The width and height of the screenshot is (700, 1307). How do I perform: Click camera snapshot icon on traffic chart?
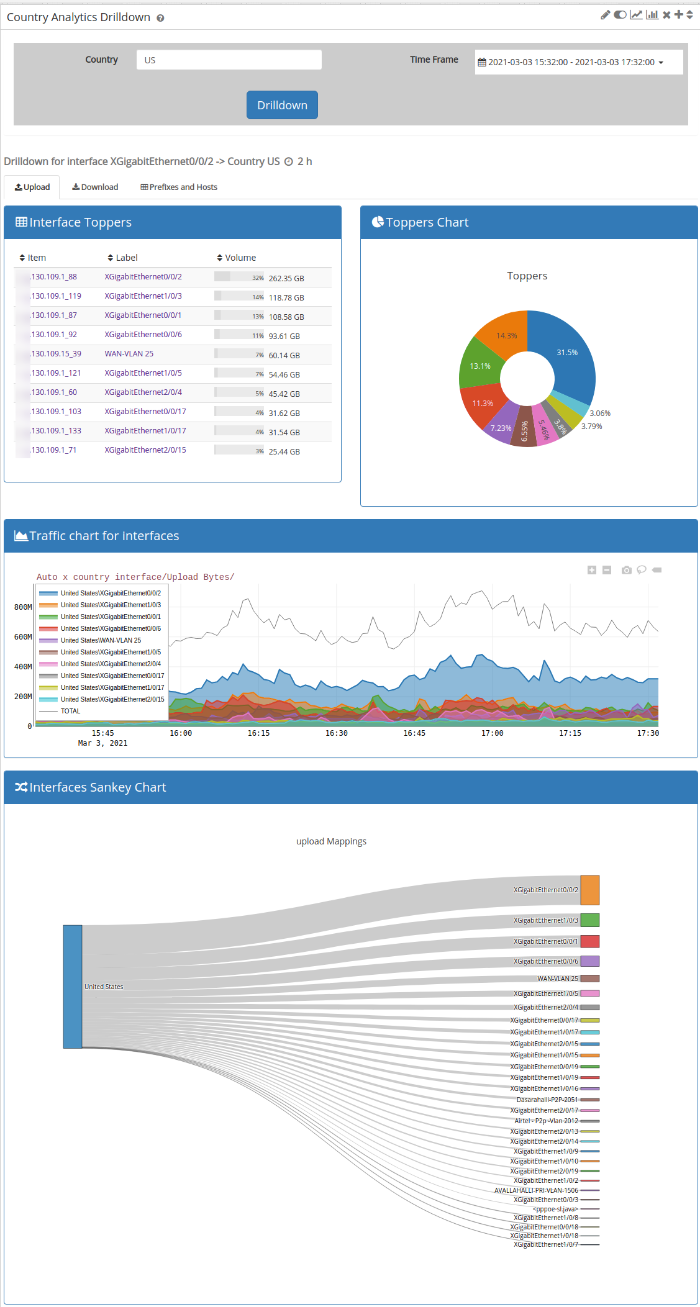[x=626, y=570]
